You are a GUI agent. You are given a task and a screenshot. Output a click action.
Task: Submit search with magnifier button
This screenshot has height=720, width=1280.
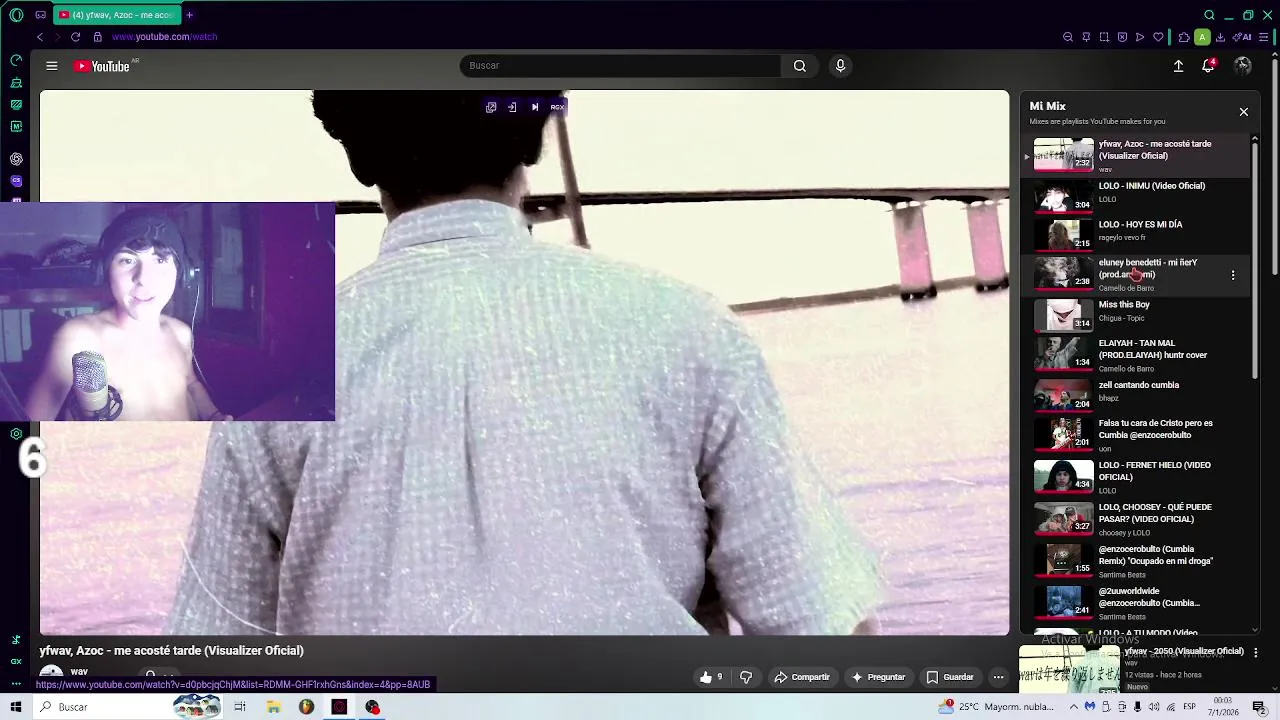click(x=800, y=66)
